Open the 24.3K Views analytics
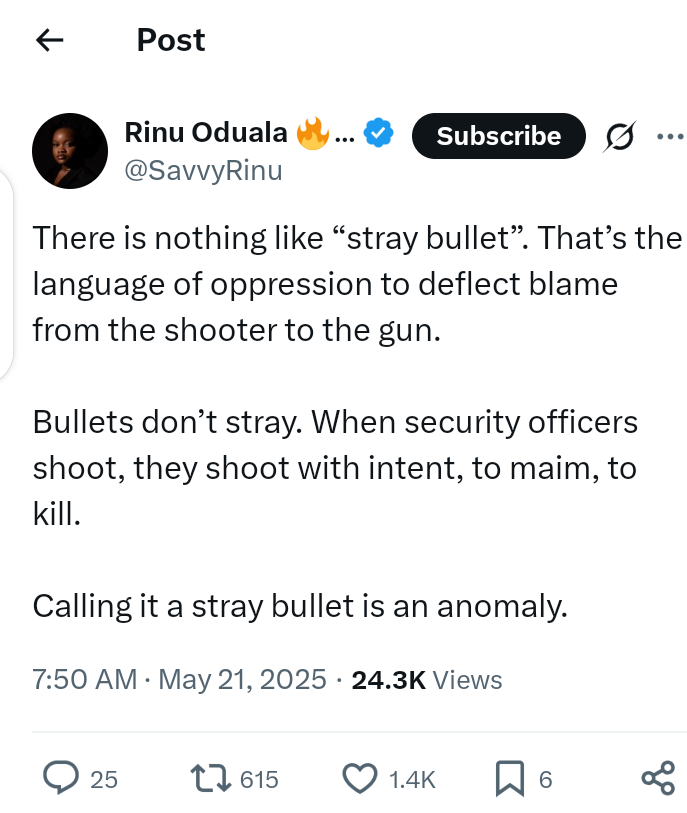The width and height of the screenshot is (687, 813). tap(427, 680)
